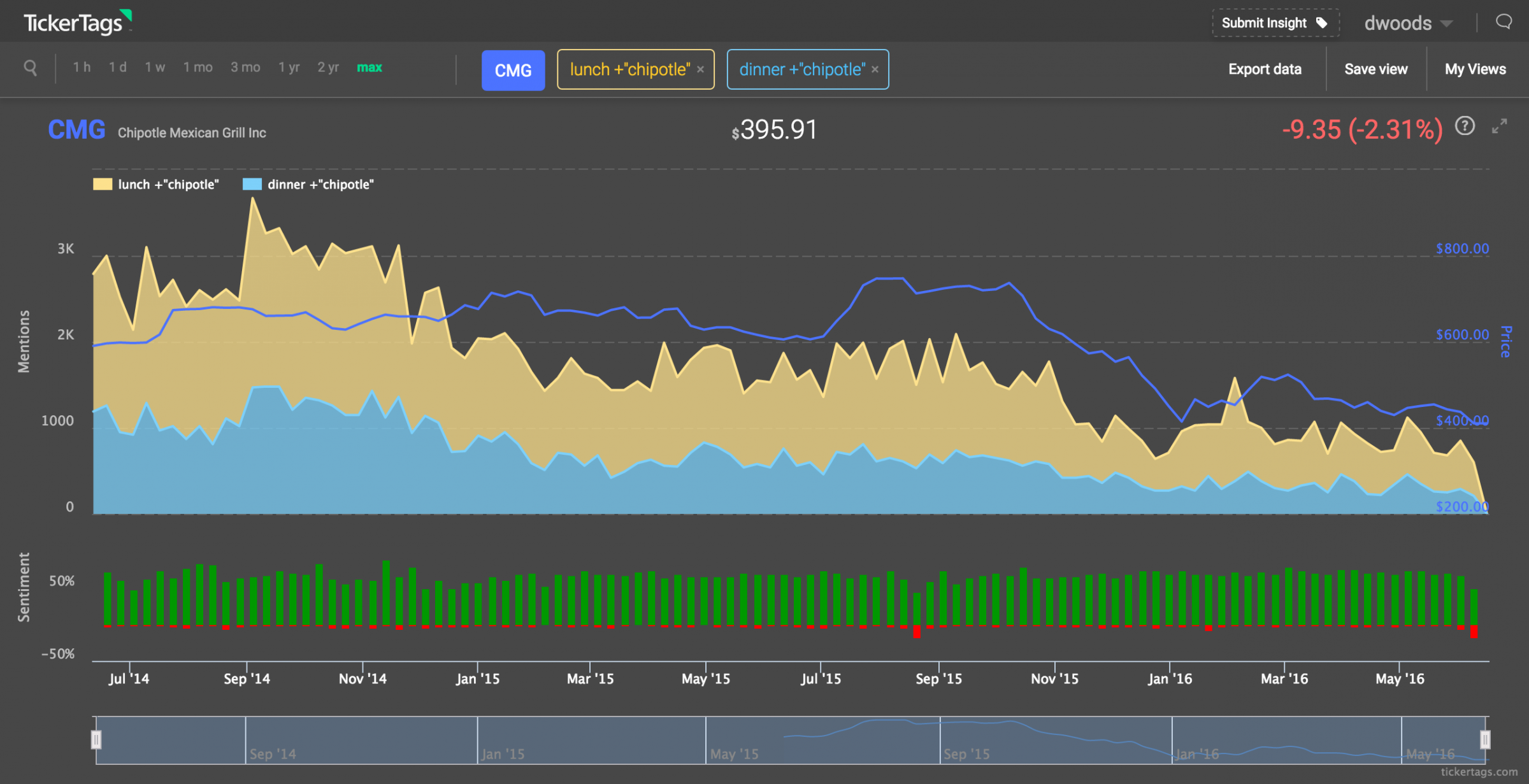Click the CMG ticker button
The height and width of the screenshot is (784, 1529).
(x=513, y=70)
